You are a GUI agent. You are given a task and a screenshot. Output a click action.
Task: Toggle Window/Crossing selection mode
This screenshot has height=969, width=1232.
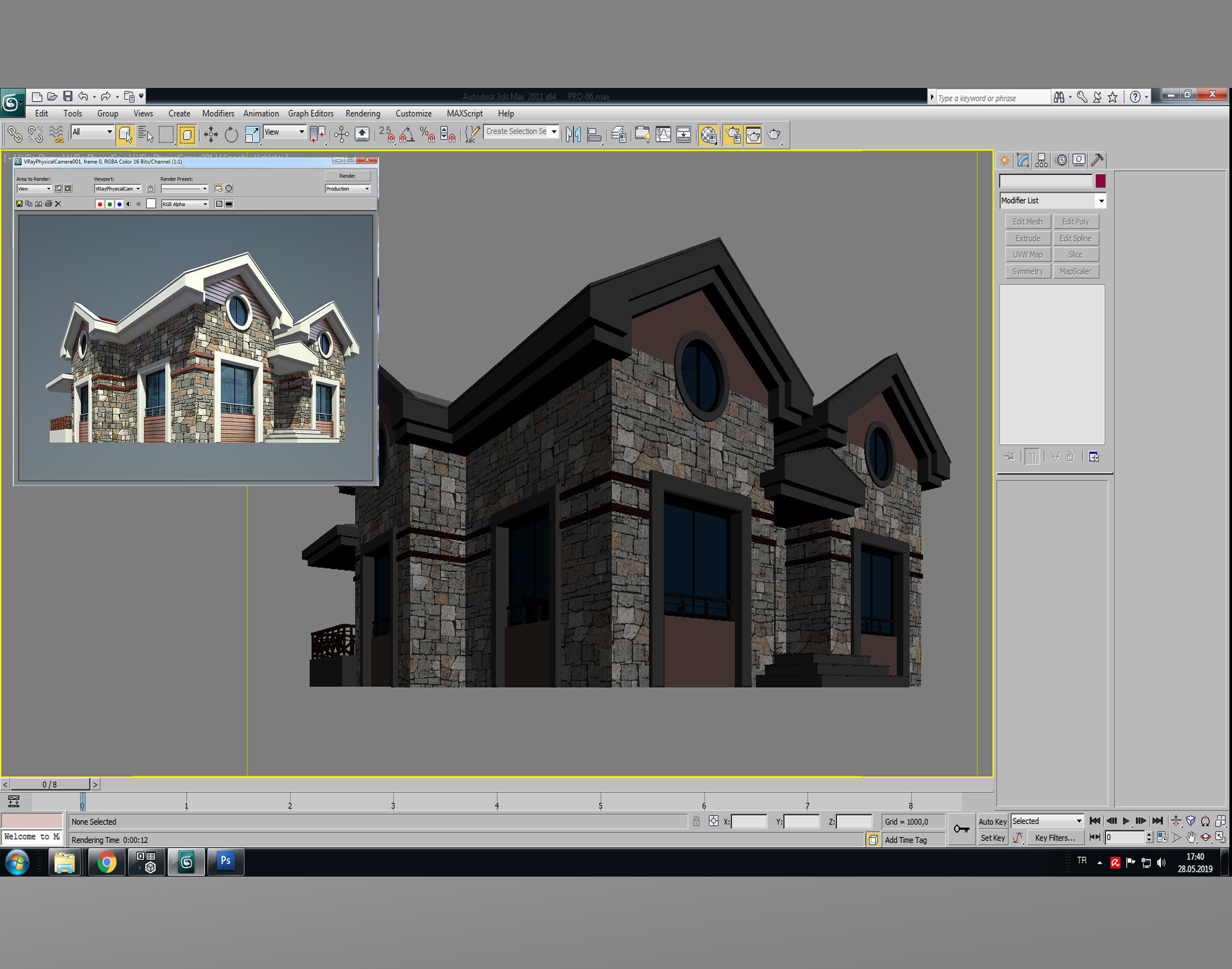[187, 134]
